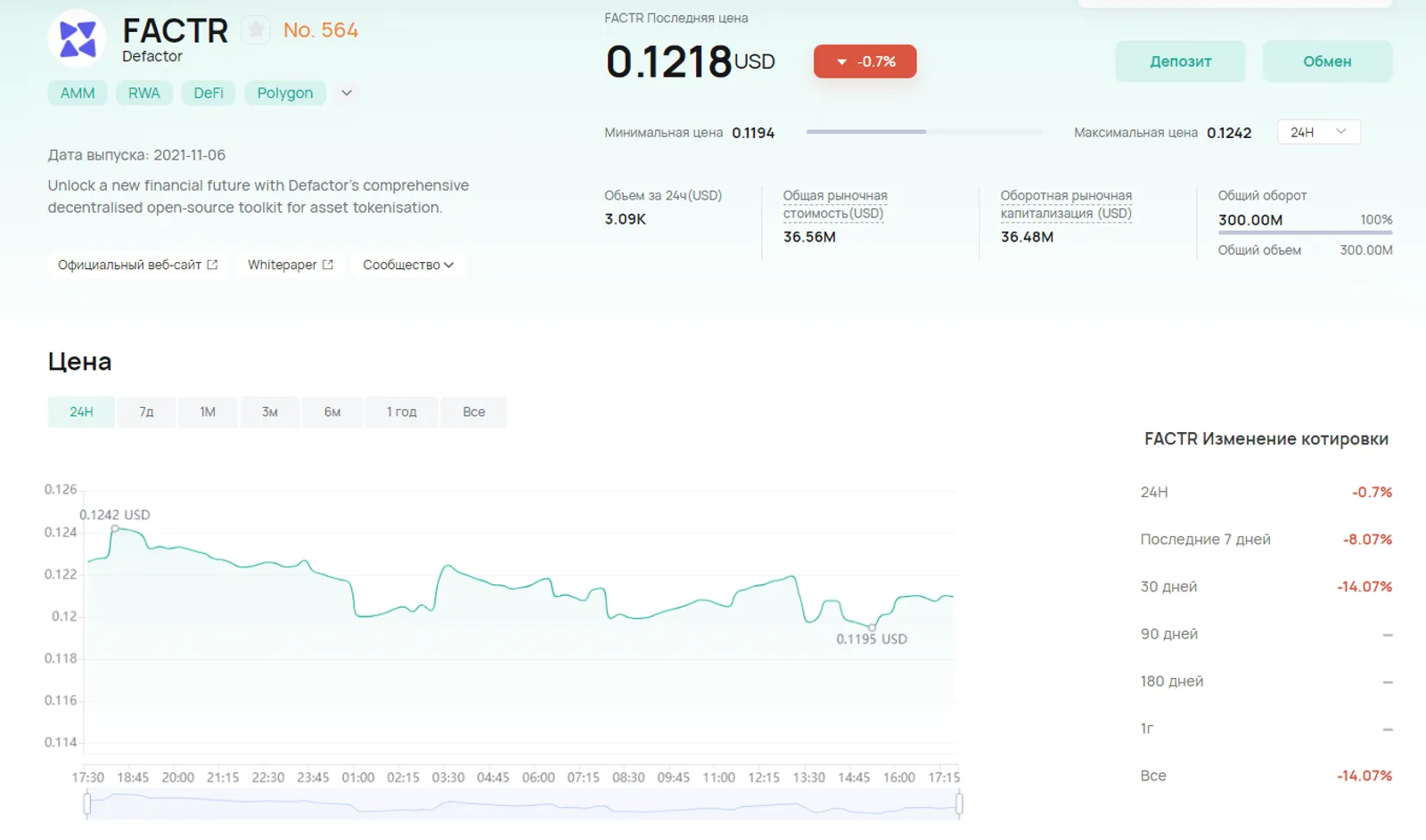Click the min-max price range bar
The image size is (1426, 840).
924,132
